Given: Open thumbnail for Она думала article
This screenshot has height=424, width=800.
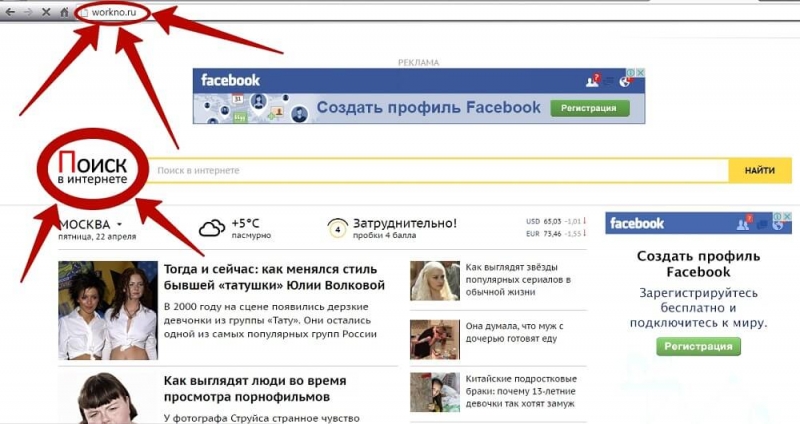Looking at the screenshot, I should (435, 340).
